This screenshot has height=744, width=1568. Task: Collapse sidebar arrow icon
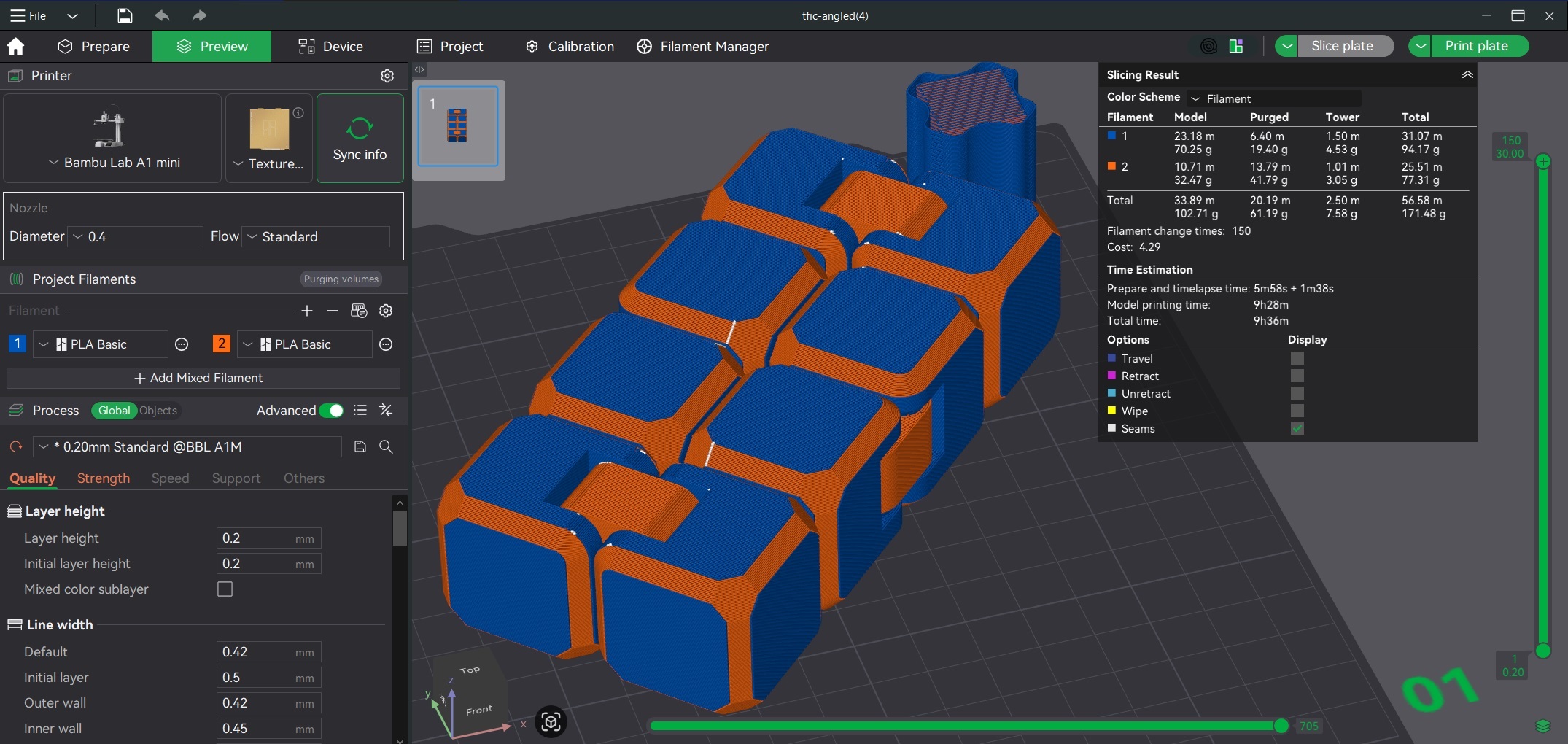coord(419,69)
